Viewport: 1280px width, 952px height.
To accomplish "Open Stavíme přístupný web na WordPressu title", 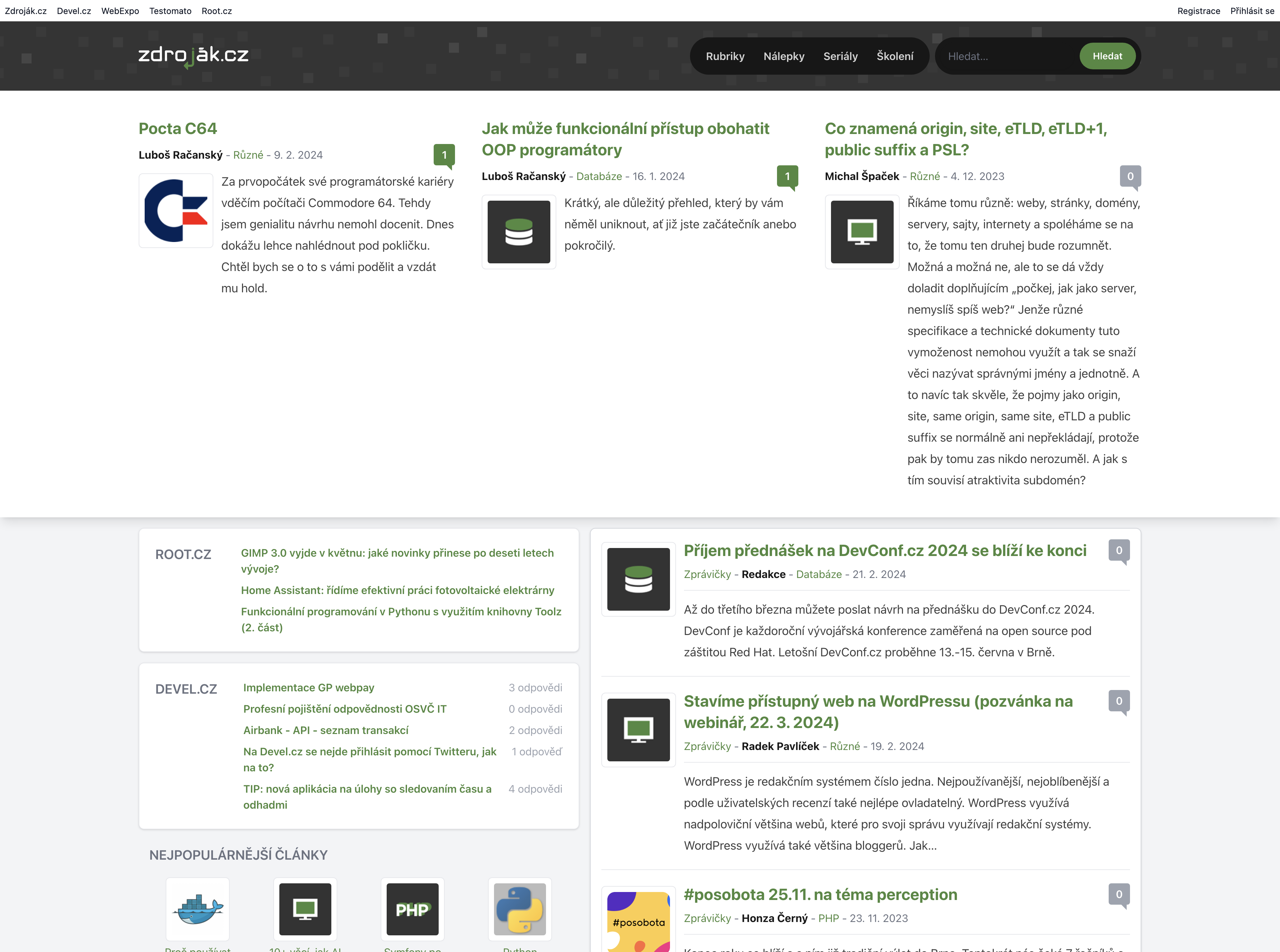I will (x=878, y=712).
